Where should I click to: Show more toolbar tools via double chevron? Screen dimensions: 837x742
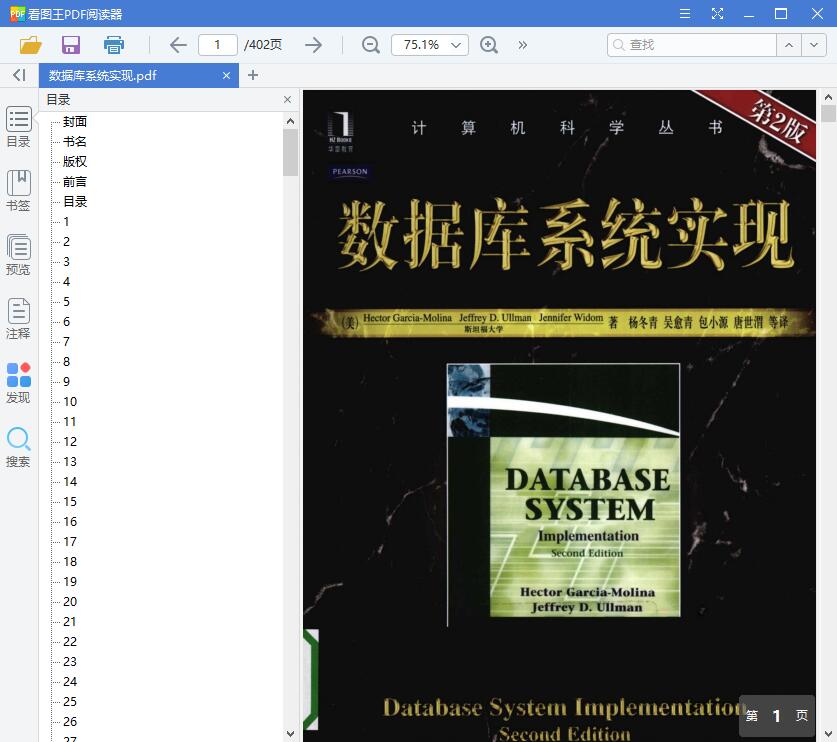pos(522,45)
